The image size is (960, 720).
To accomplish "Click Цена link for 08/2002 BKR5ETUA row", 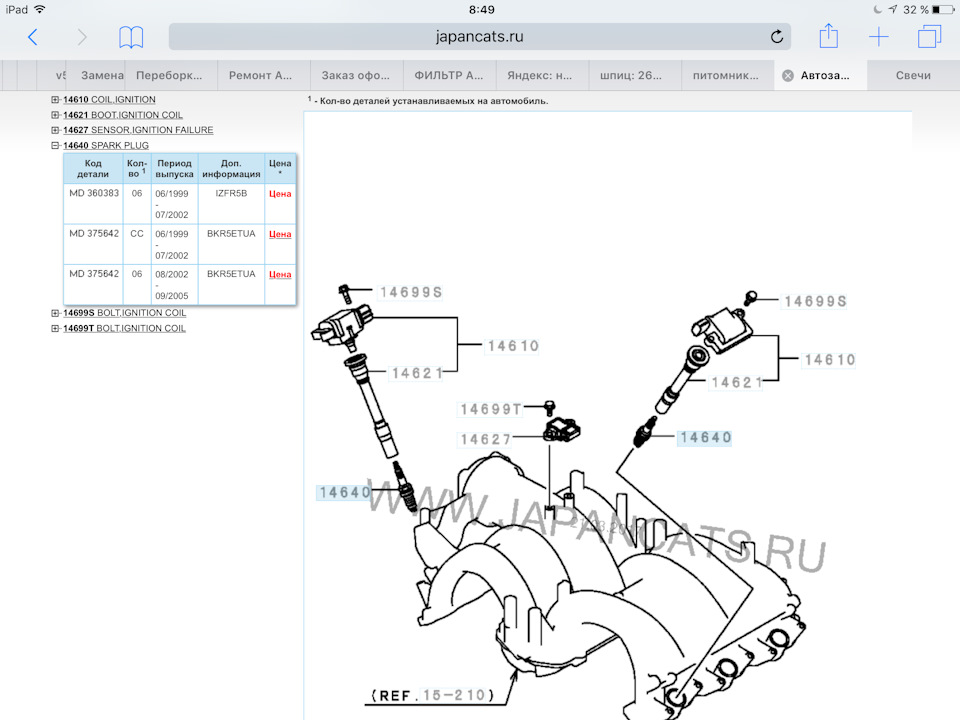I will click(x=280, y=274).
